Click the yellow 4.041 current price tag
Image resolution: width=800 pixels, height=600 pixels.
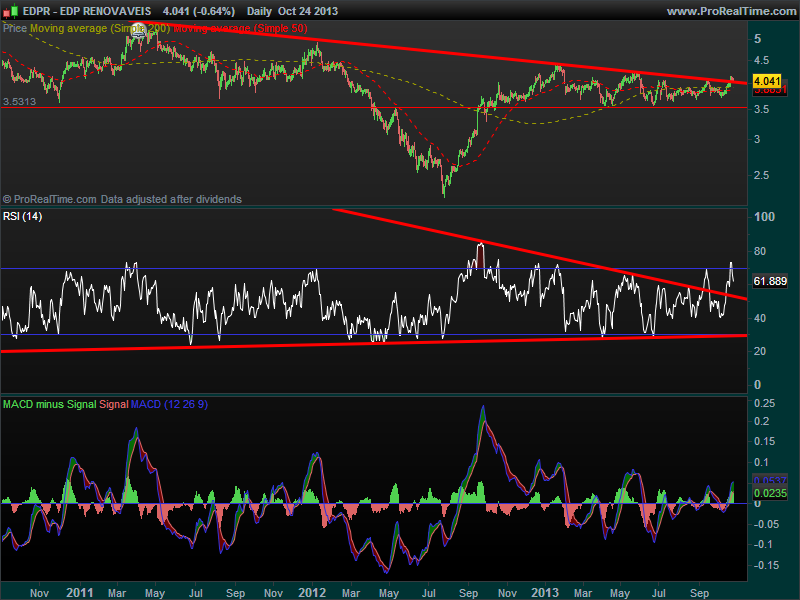[x=767, y=81]
